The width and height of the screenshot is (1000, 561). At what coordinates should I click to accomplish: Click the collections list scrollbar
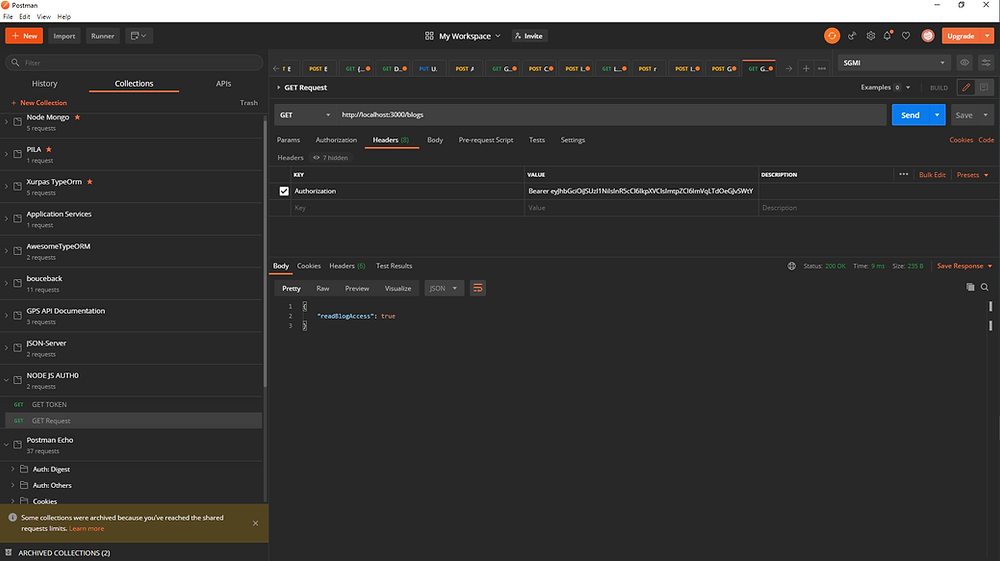(x=265, y=252)
